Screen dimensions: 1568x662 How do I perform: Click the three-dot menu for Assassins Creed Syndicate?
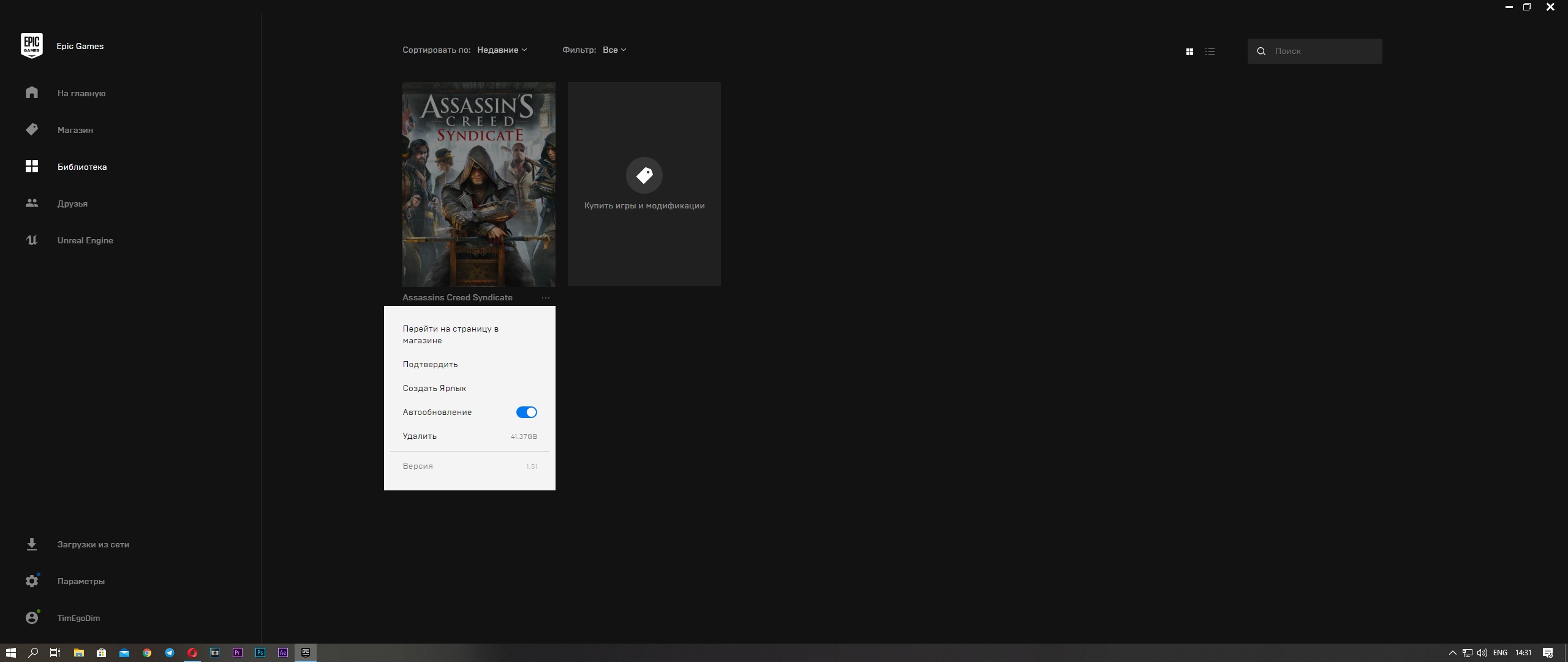click(545, 297)
